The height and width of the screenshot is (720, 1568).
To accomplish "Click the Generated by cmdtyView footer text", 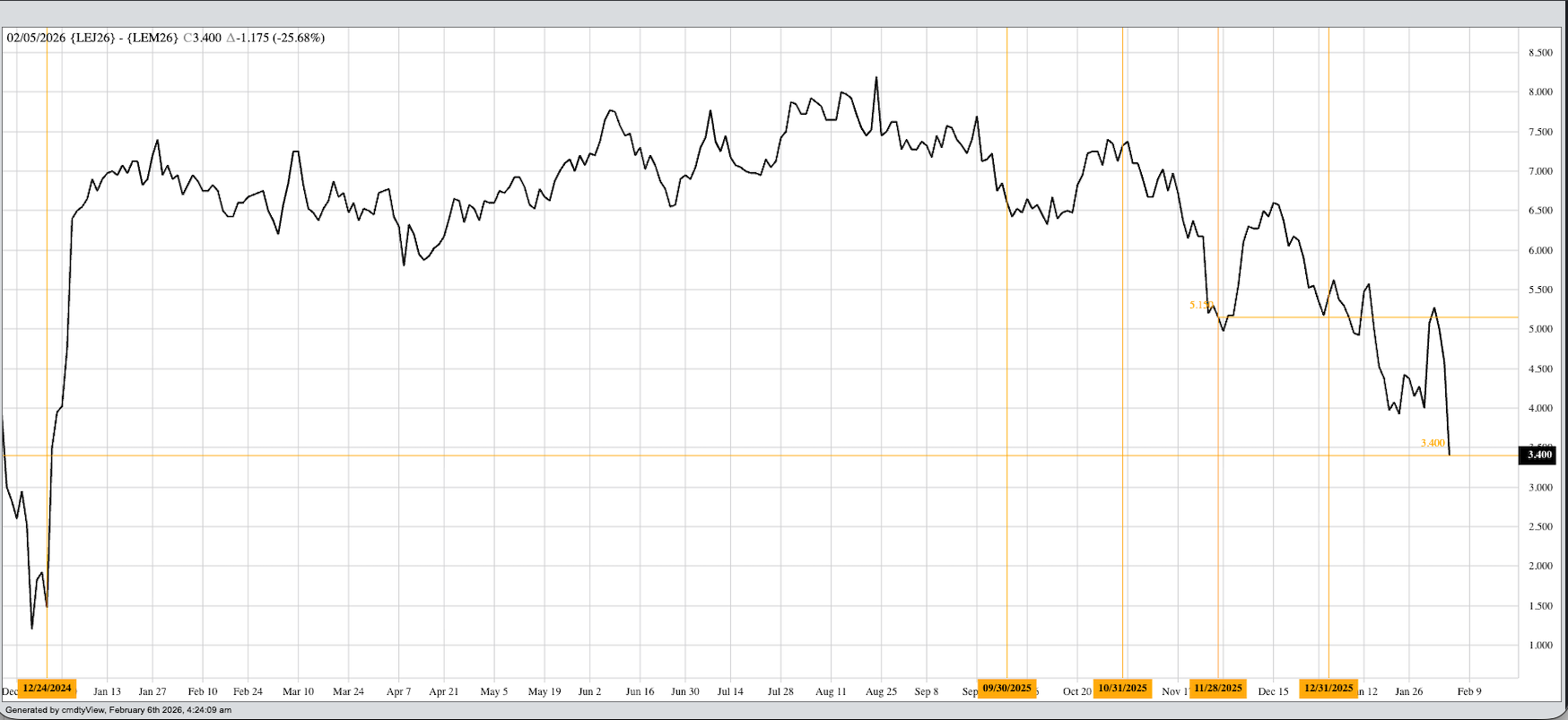I will (118, 710).
